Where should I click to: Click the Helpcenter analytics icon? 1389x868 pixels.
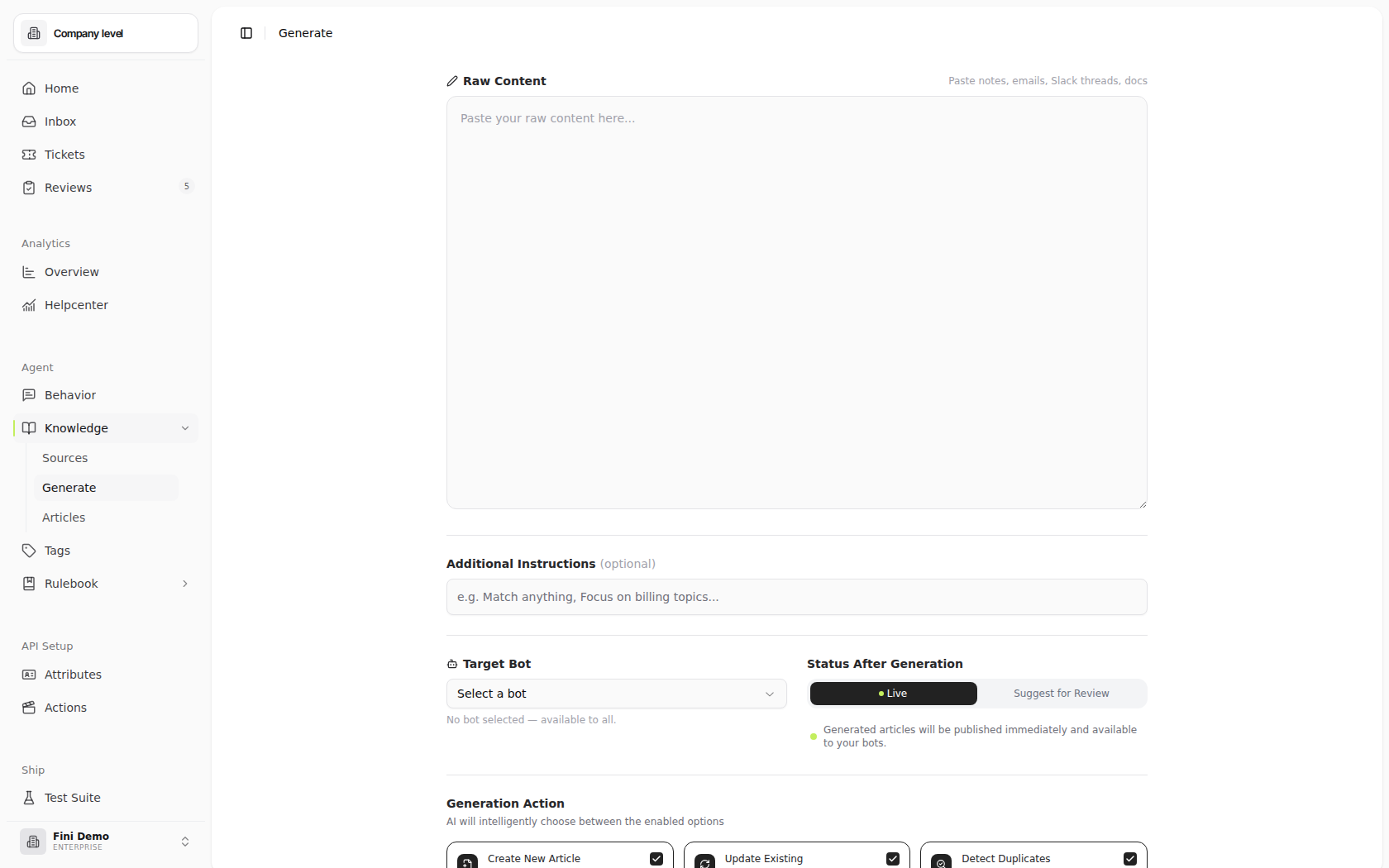(x=29, y=305)
